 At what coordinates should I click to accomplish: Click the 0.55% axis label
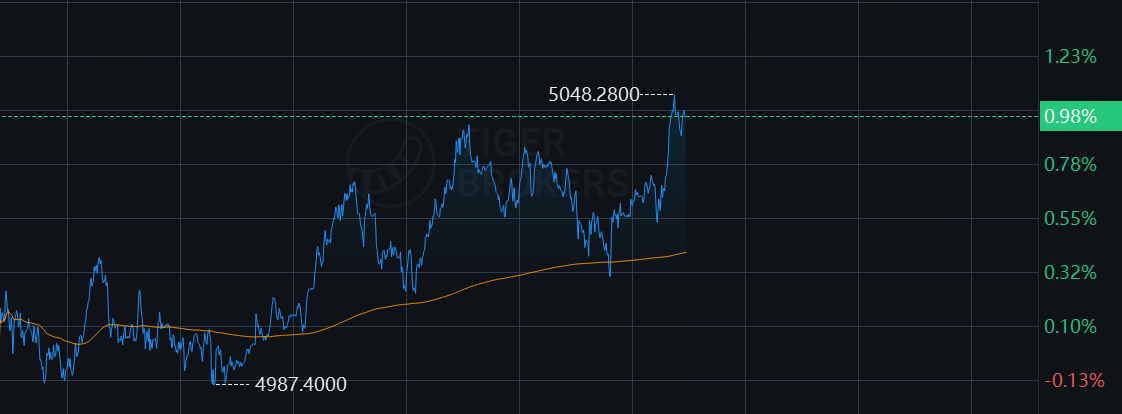[x=1070, y=219]
